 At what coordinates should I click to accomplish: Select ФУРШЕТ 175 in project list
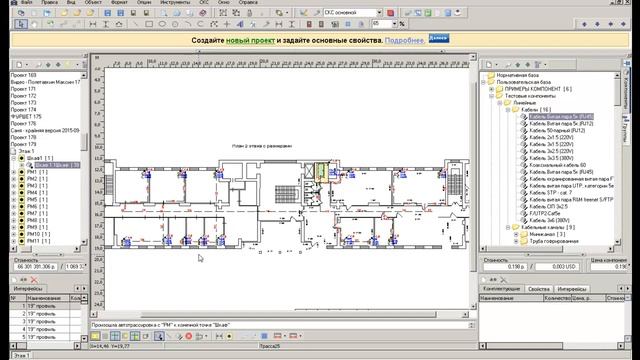click(x=26, y=116)
